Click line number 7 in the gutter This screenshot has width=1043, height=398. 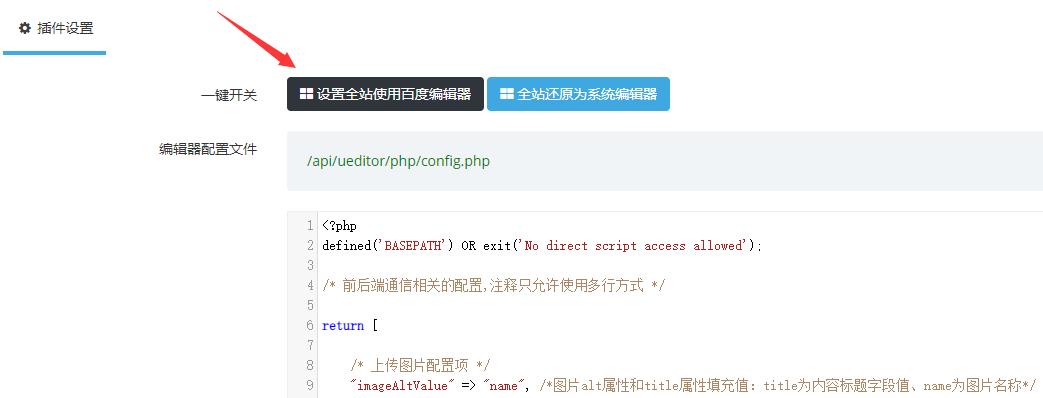pos(310,345)
